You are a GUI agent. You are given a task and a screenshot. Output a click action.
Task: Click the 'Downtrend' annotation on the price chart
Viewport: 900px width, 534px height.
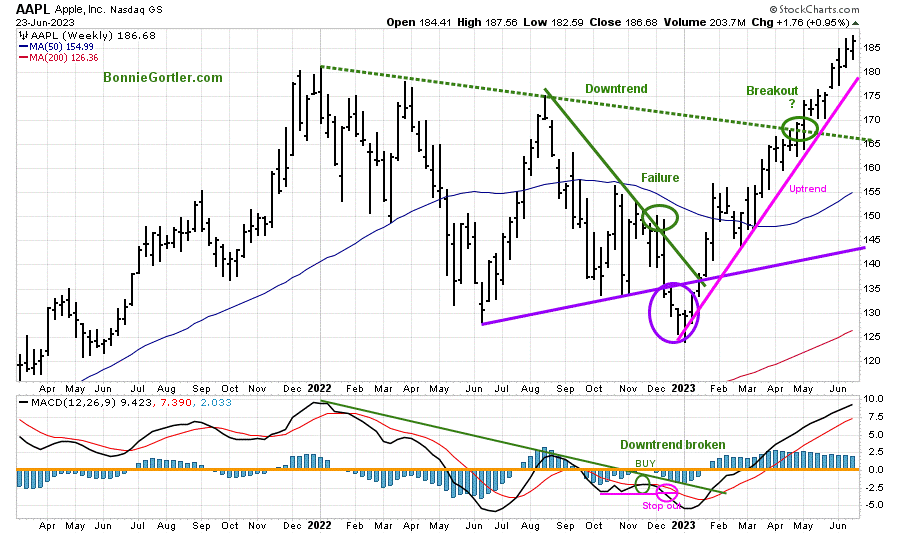pyautogui.click(x=616, y=88)
